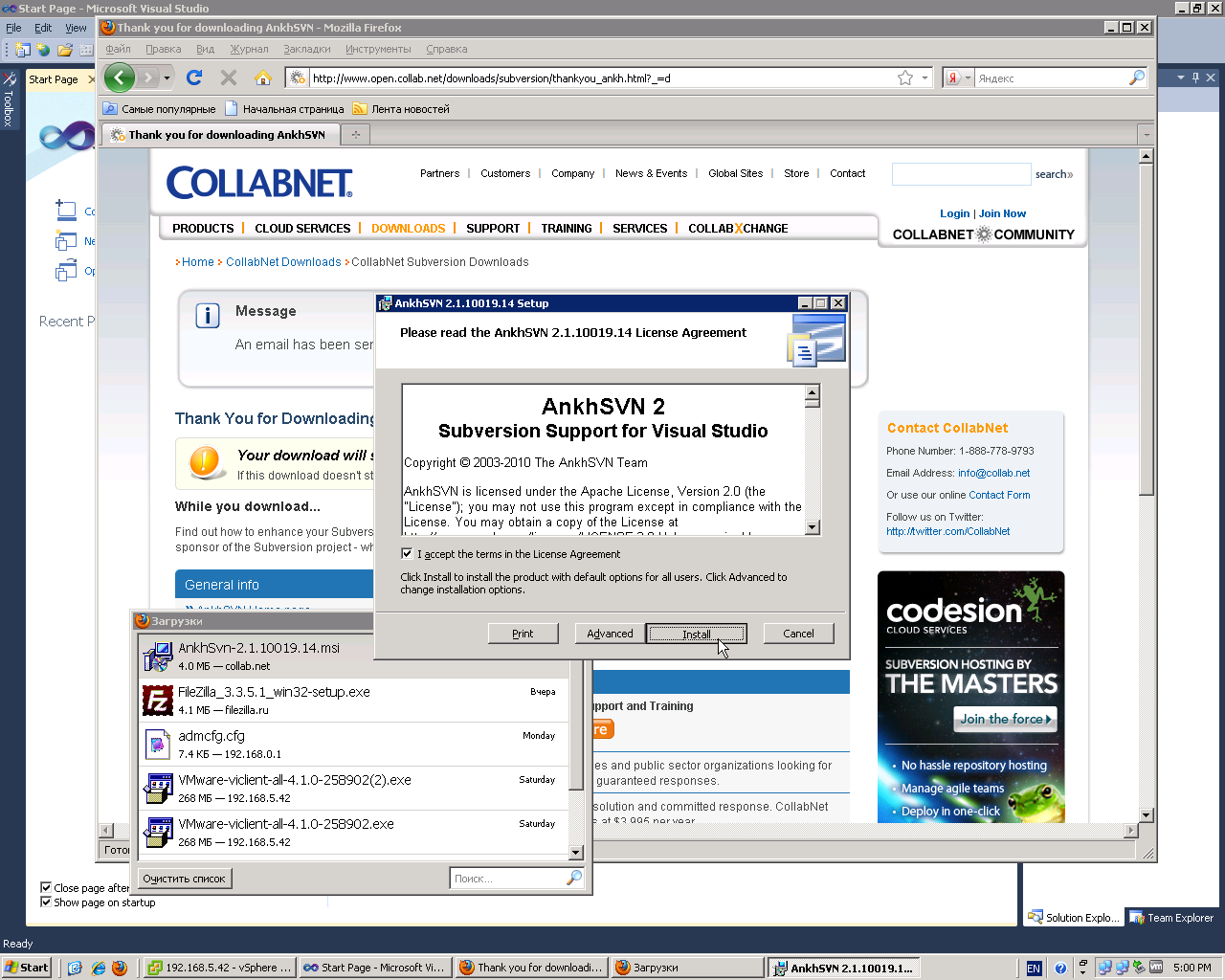
Task: Click the VMware Tools tray icon
Action: click(x=1156, y=967)
